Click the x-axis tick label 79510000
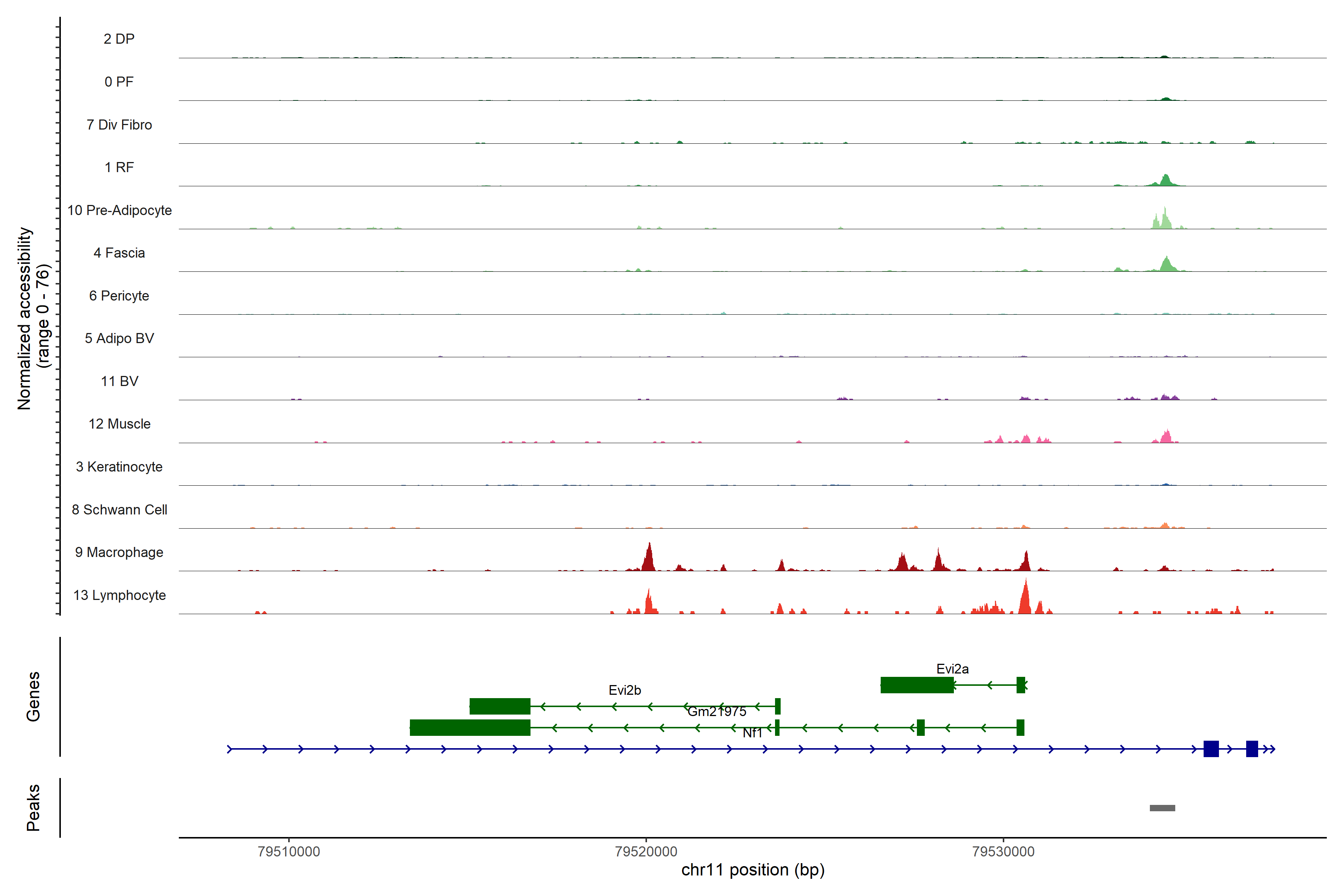This screenshot has width=1344, height=896. tap(289, 852)
